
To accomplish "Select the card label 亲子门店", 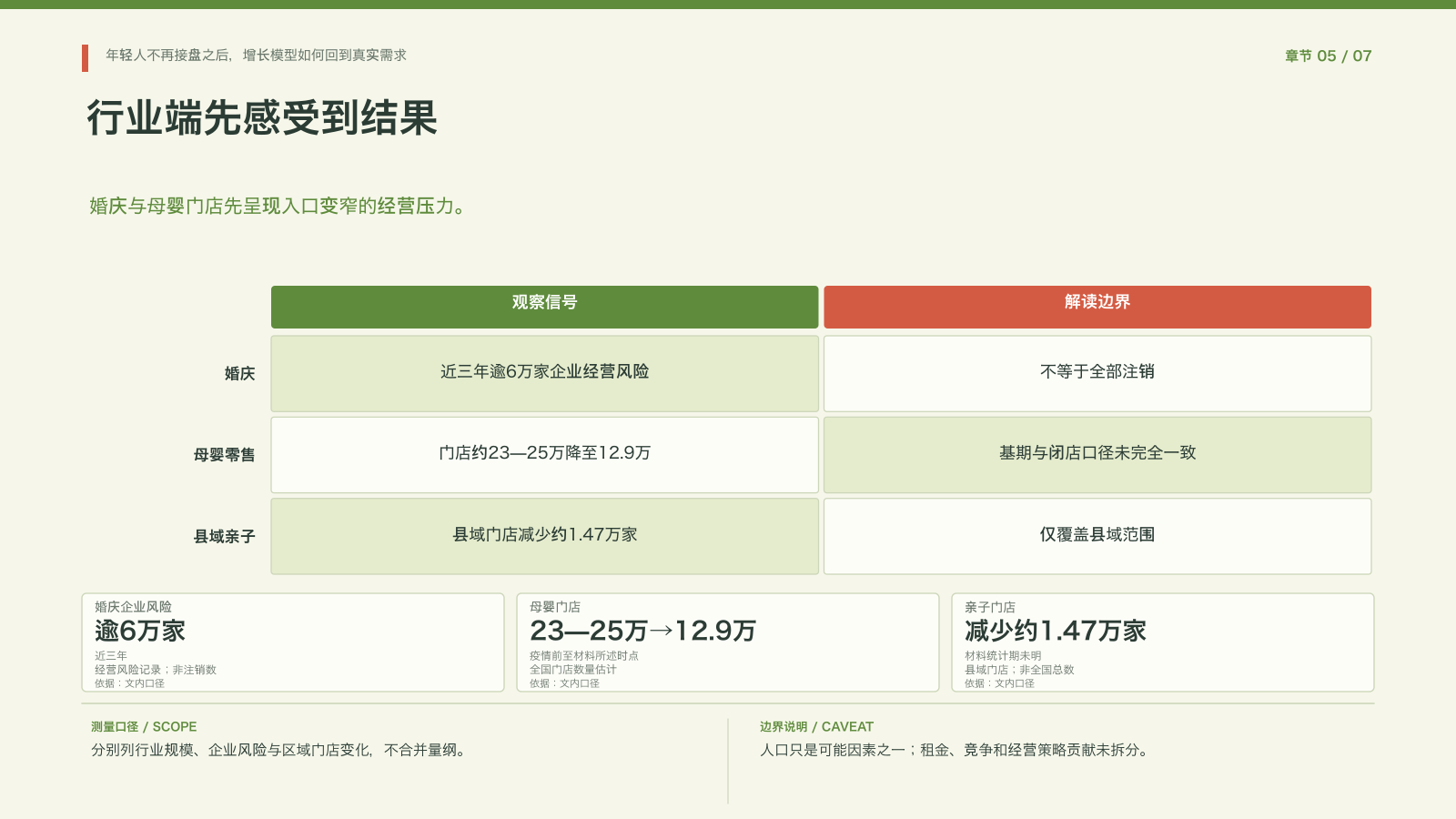I will pyautogui.click(x=990, y=607).
